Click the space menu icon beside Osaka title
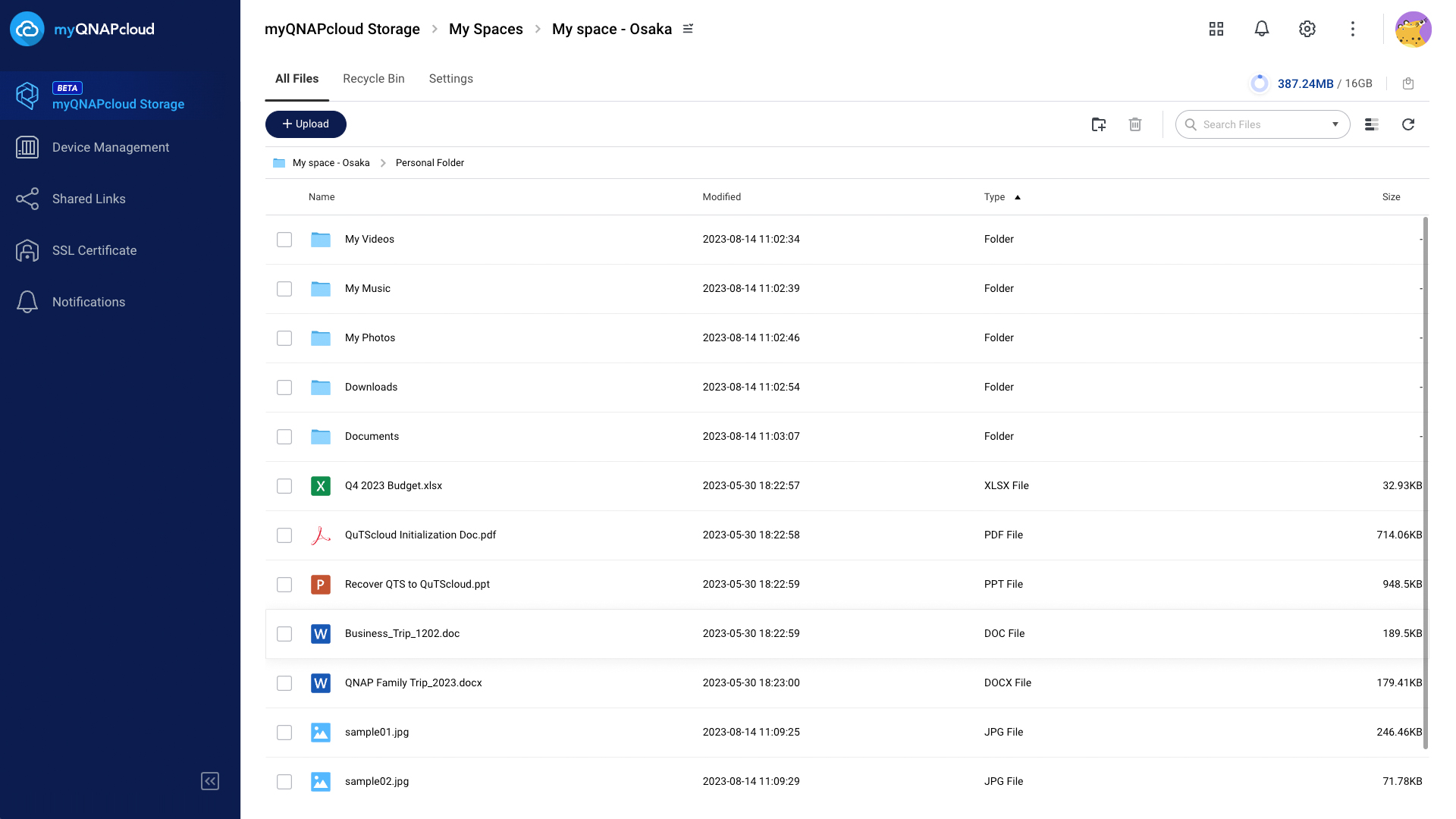The height and width of the screenshot is (819, 1456). [688, 29]
